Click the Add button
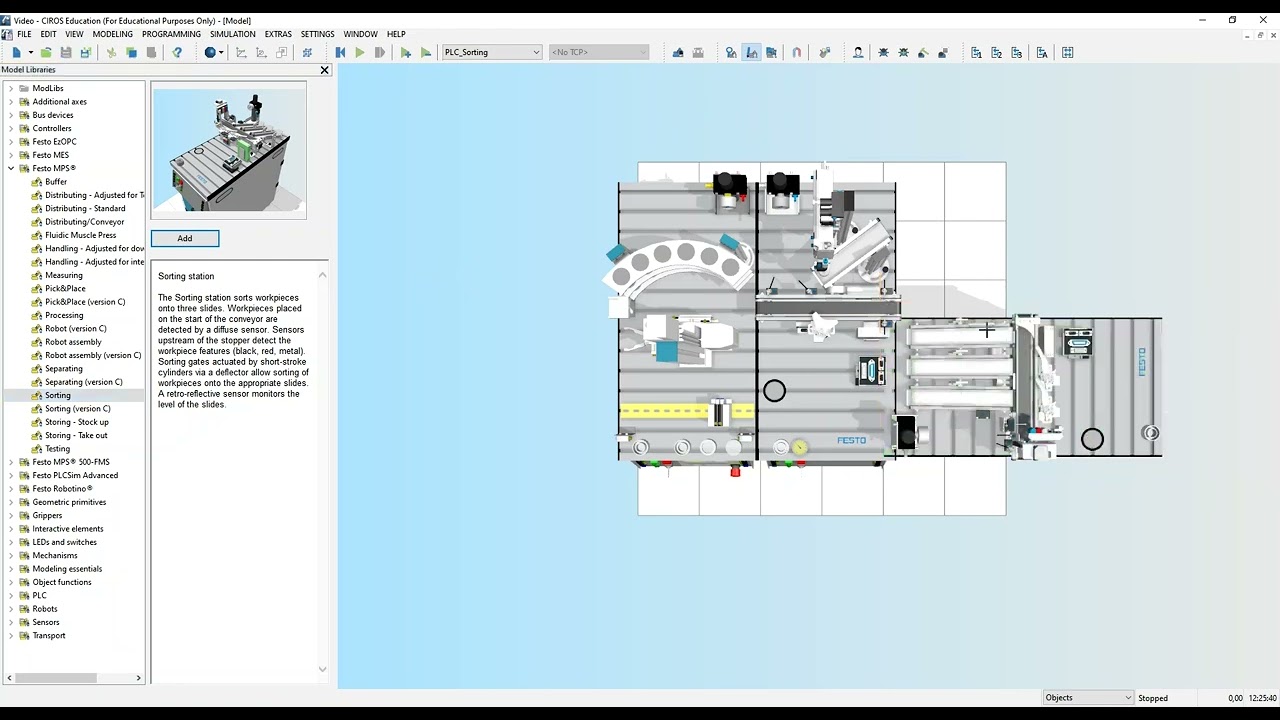 pos(185,238)
